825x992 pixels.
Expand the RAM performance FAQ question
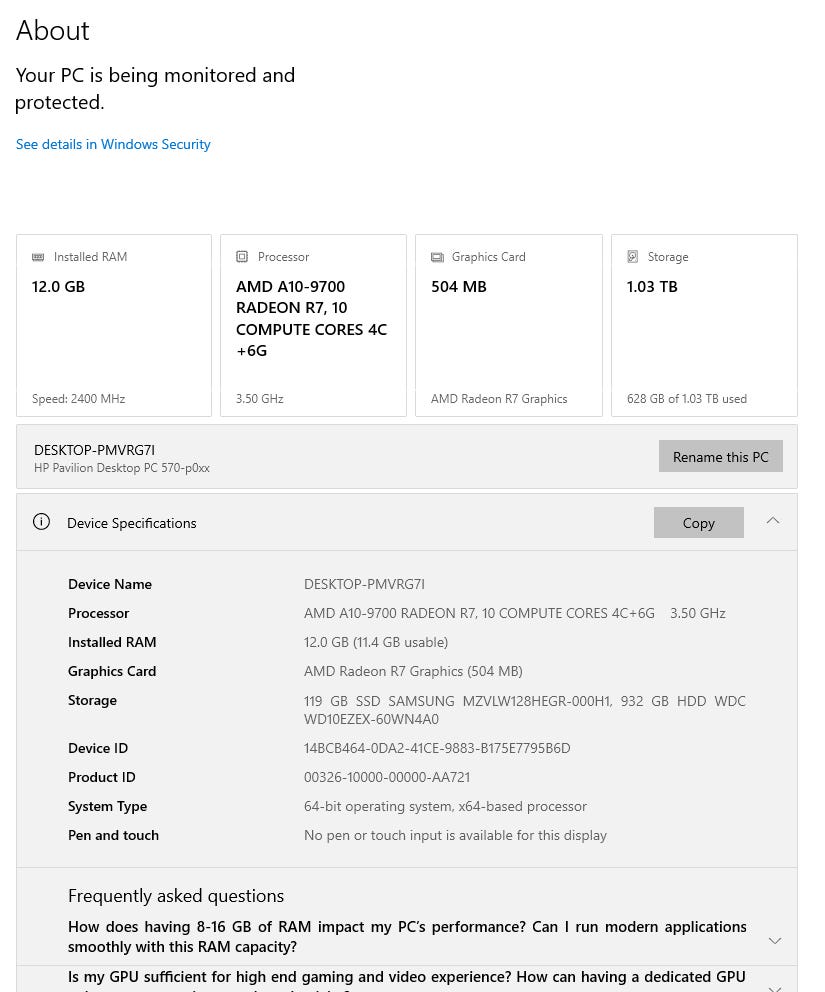tap(774, 940)
